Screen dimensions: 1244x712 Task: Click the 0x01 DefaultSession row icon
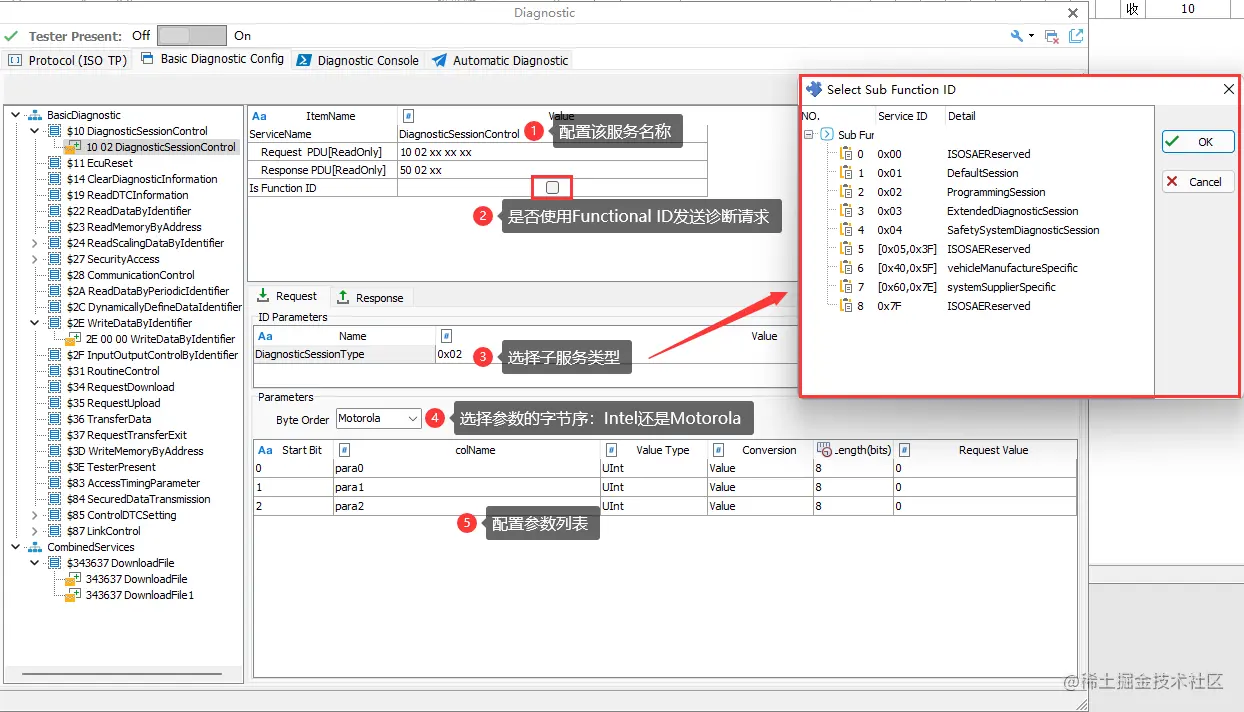click(x=846, y=173)
